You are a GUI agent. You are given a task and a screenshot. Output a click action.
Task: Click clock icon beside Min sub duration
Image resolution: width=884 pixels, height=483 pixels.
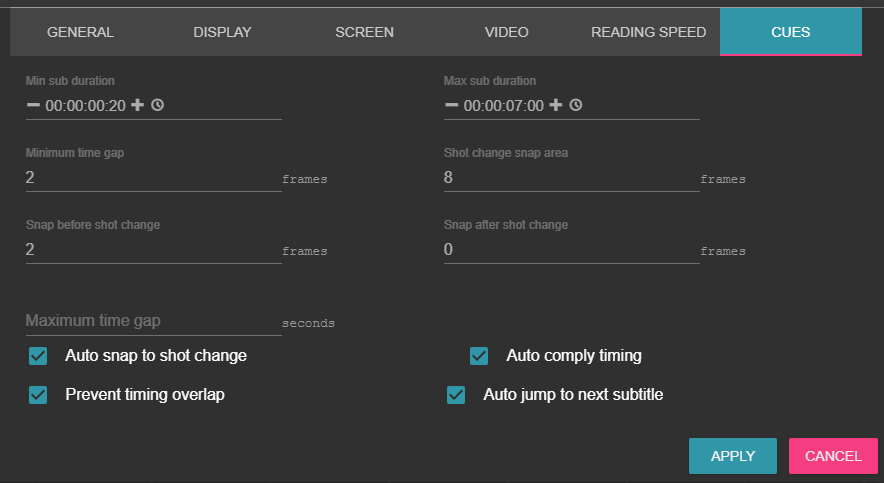[157, 105]
